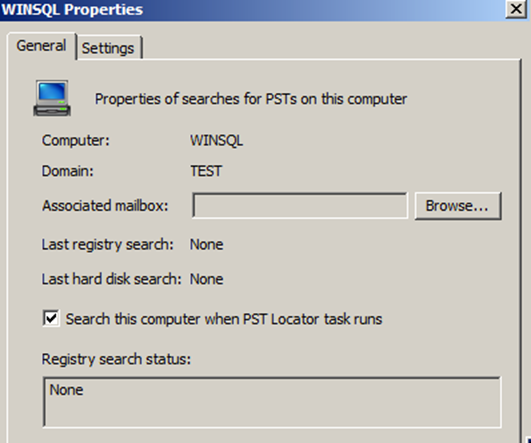The height and width of the screenshot is (443, 531).
Task: Click the WINSQL computer name value
Action: pyautogui.click(x=216, y=141)
